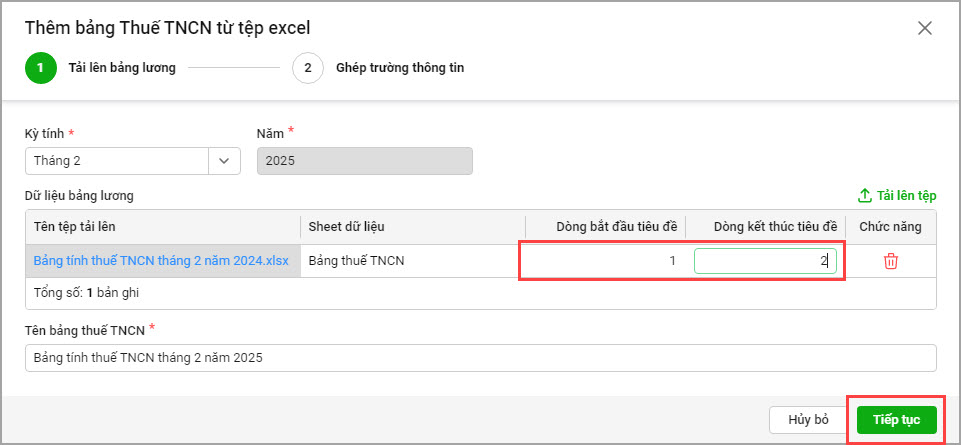Open the uploaded xlsx file link
The width and height of the screenshot is (961, 445).
pos(161,261)
